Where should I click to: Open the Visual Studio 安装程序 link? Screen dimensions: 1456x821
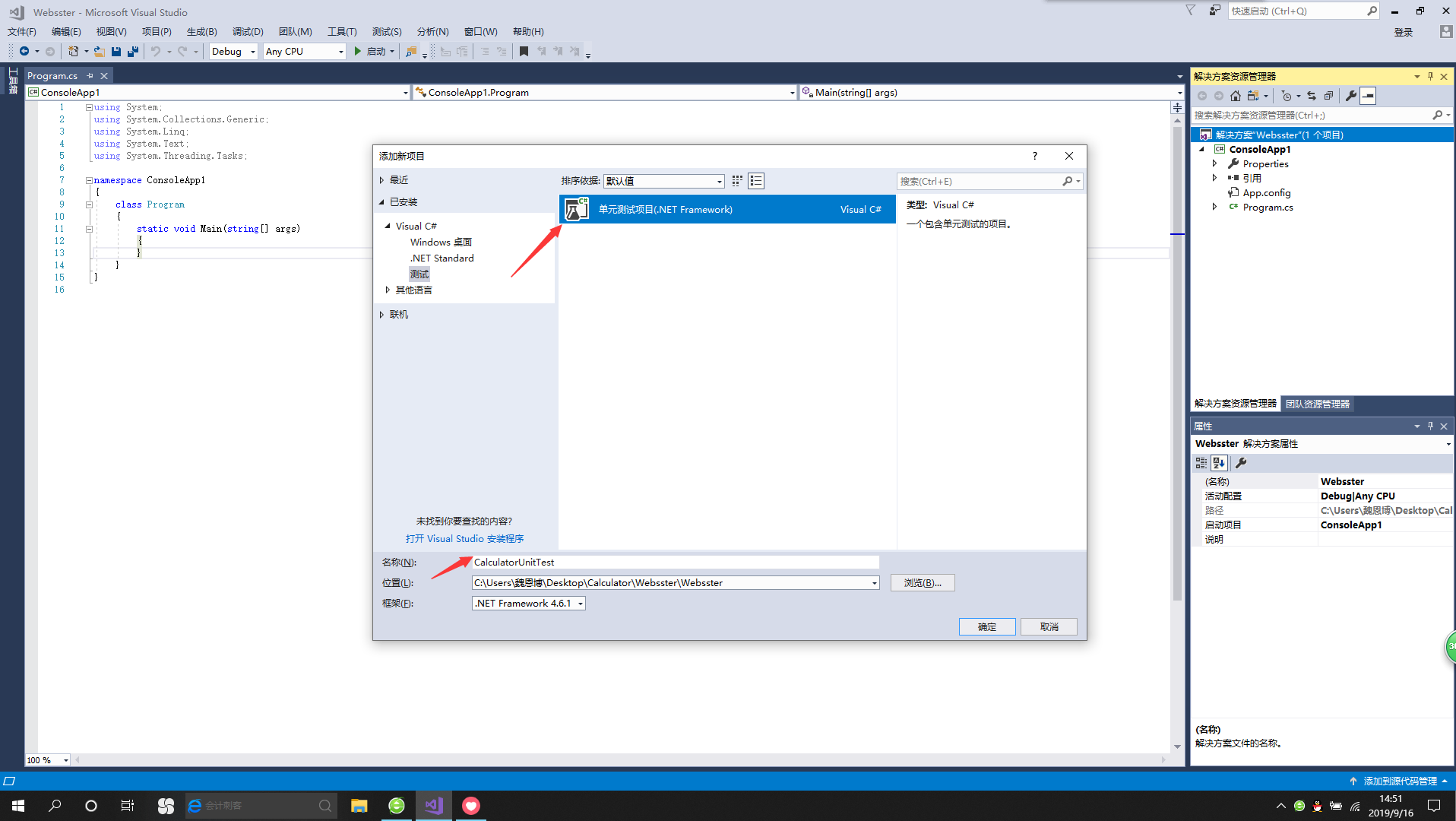click(x=464, y=538)
